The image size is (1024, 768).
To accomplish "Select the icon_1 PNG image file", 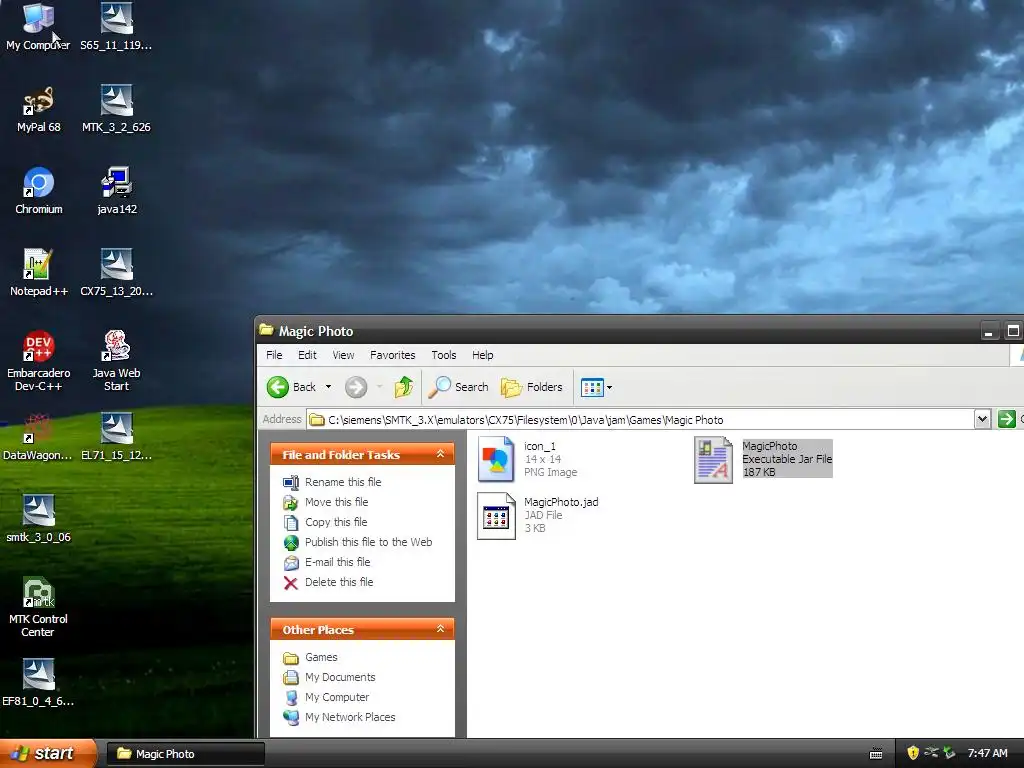I will (x=528, y=458).
